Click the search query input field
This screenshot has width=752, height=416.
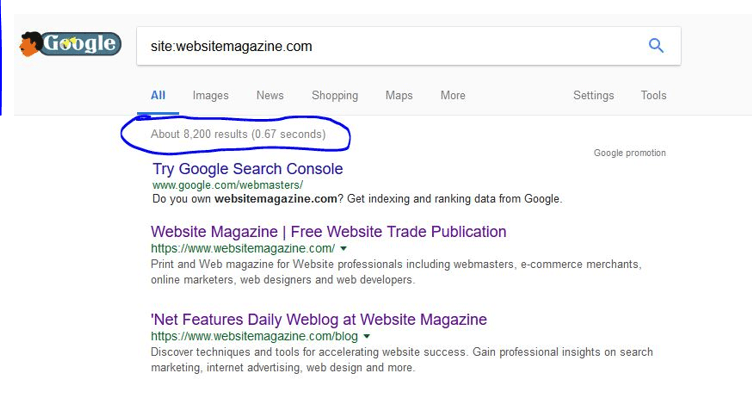pos(390,46)
